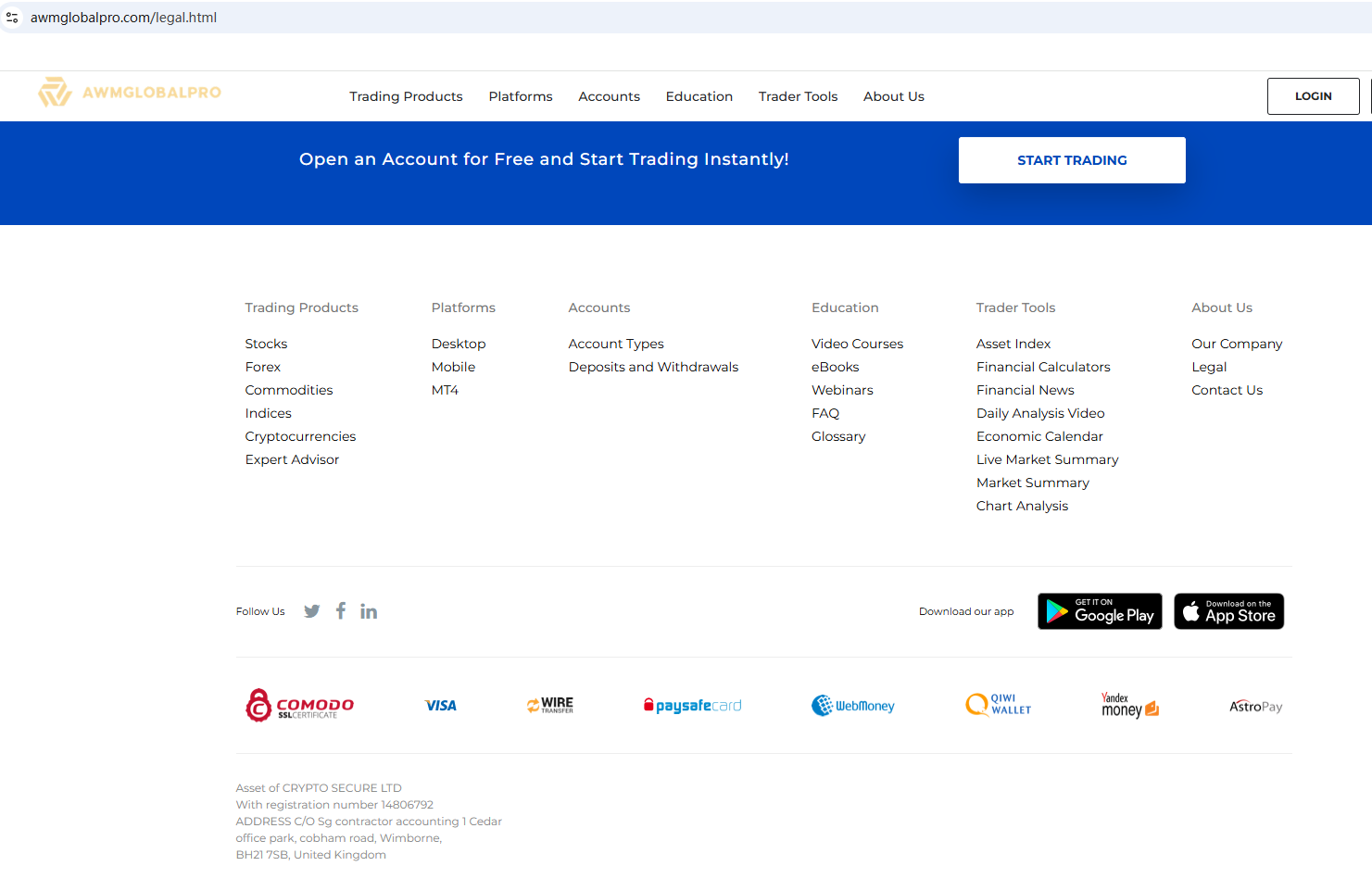Viewport: 1372px width, 891px height.
Task: Click the AWMGLOBALPRO logo
Action: point(130,93)
